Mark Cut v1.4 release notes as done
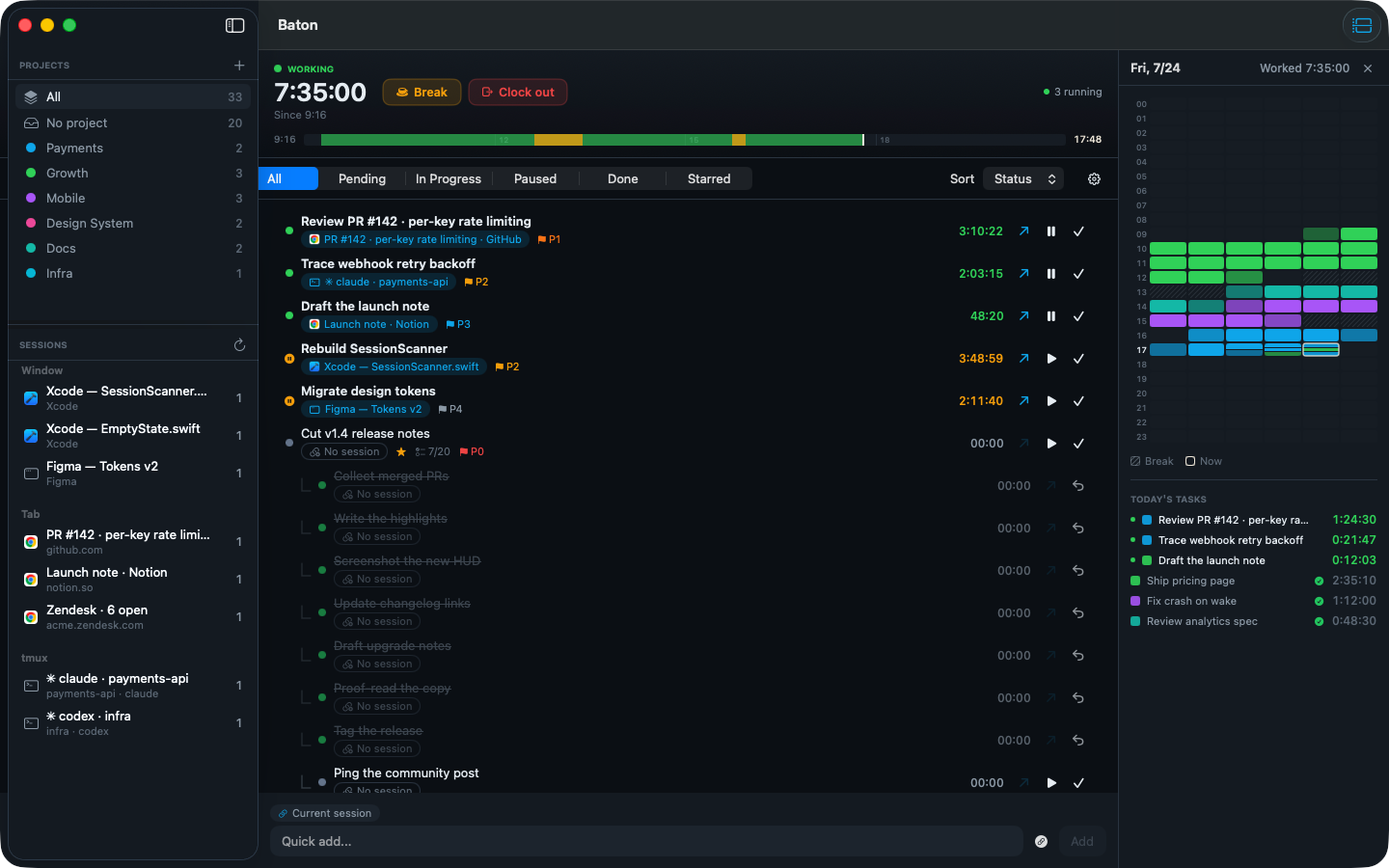Image resolution: width=1389 pixels, height=868 pixels. coord(1078,443)
